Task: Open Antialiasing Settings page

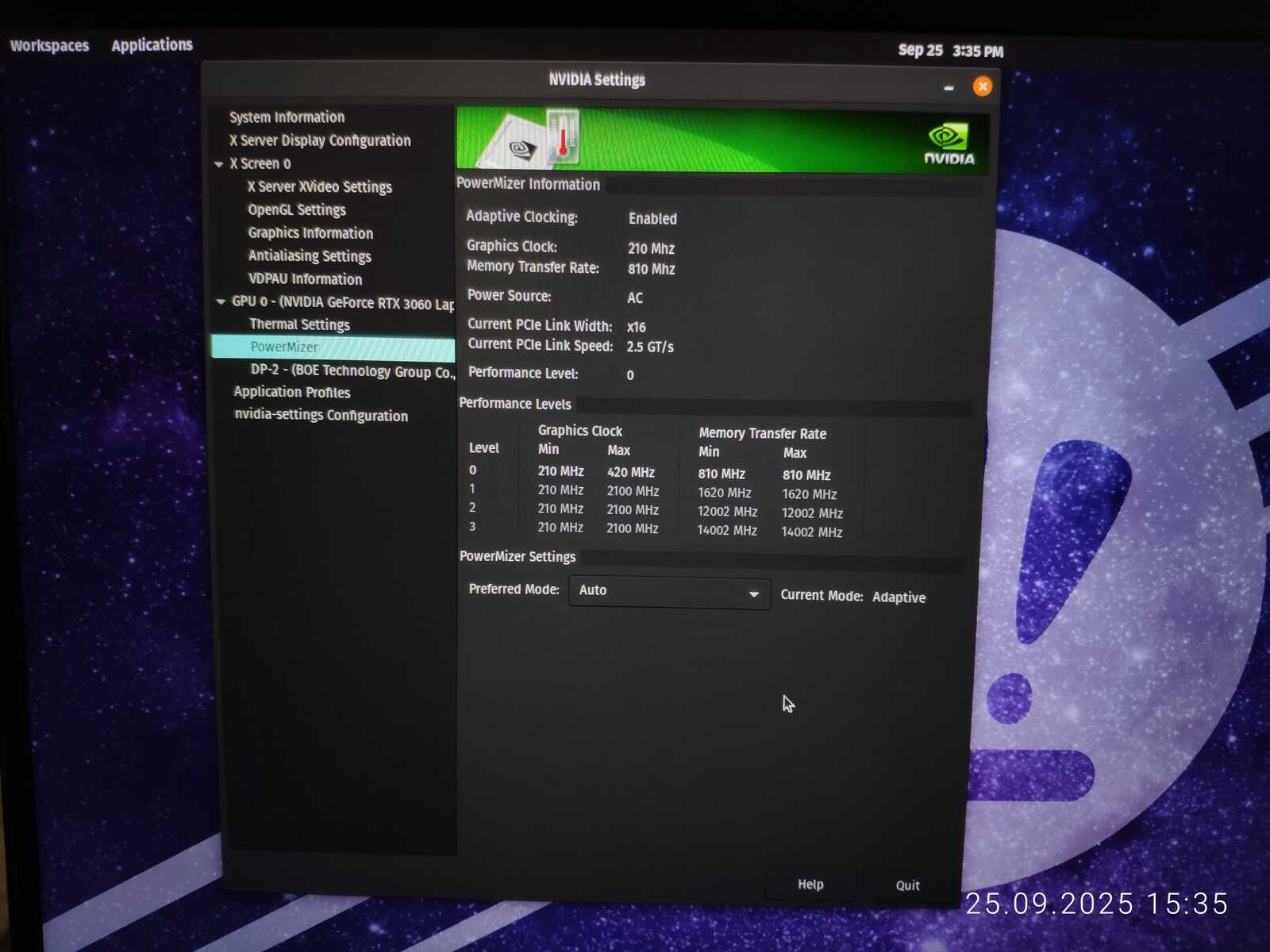Action: (310, 256)
